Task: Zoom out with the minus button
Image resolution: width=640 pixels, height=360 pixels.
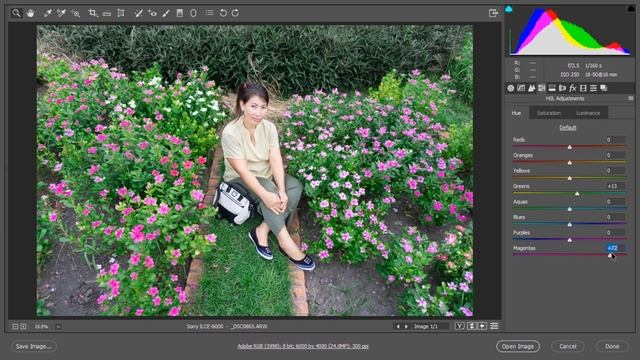Action: (15, 327)
